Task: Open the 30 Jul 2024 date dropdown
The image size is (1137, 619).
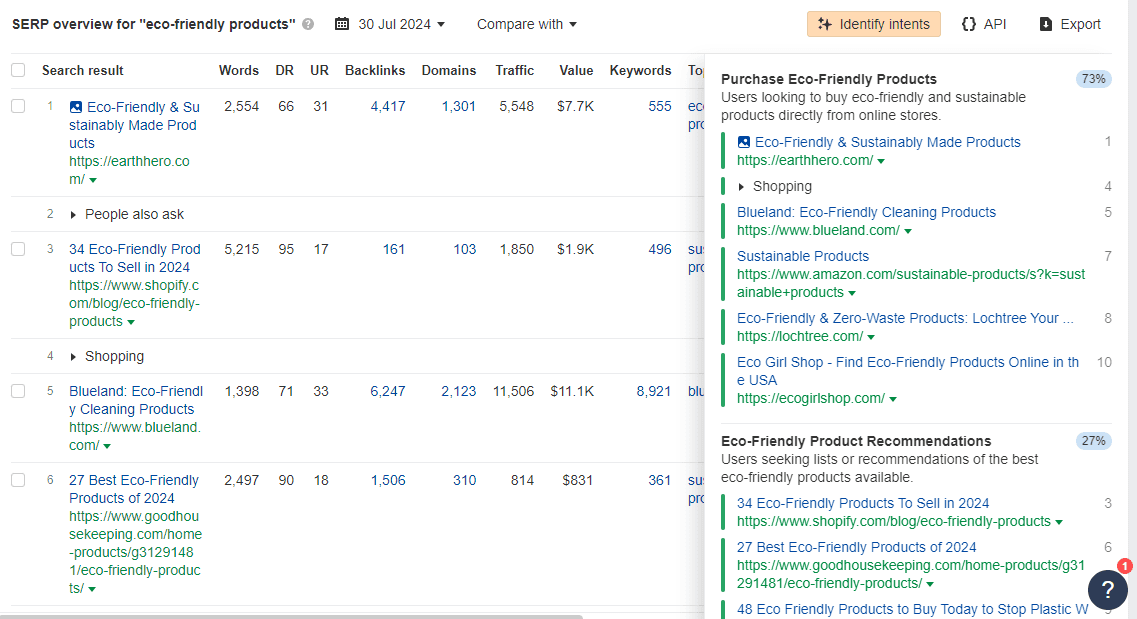Action: click(401, 24)
